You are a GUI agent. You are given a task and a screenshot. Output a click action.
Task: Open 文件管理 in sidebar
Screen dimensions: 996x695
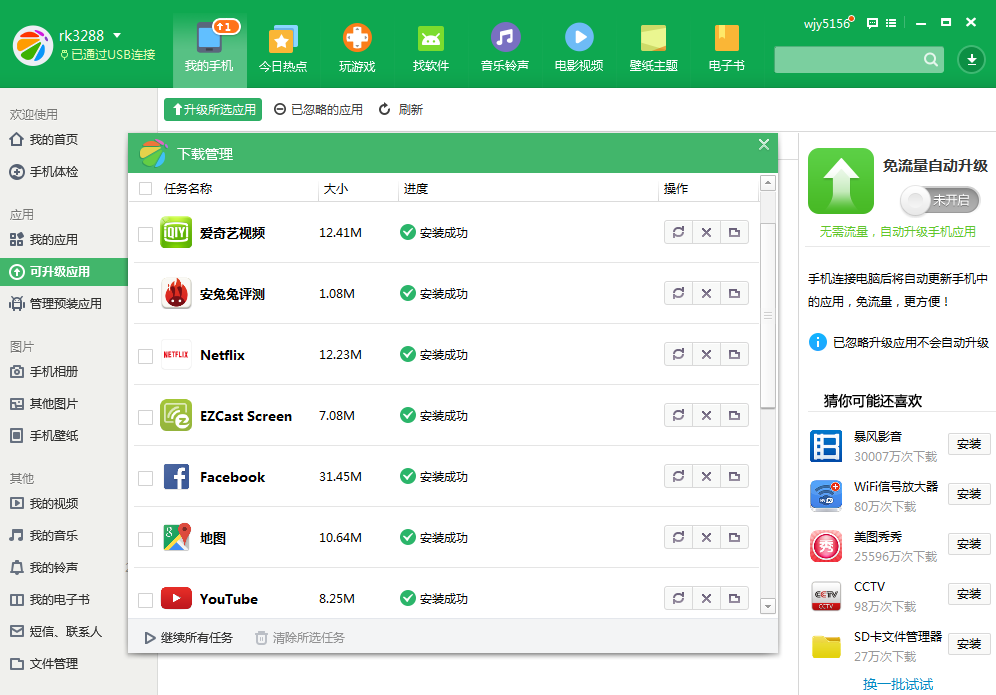click(x=44, y=663)
